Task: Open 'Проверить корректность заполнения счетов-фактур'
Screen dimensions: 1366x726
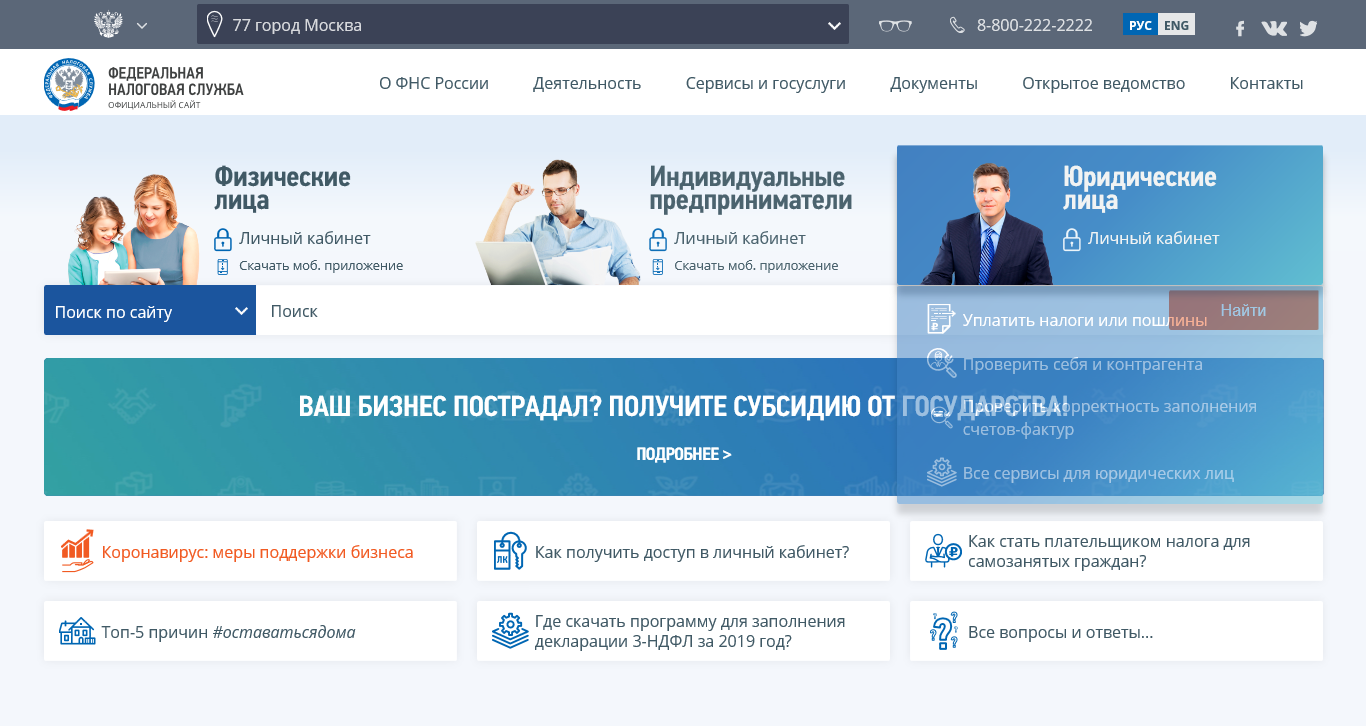Action: coord(1110,418)
